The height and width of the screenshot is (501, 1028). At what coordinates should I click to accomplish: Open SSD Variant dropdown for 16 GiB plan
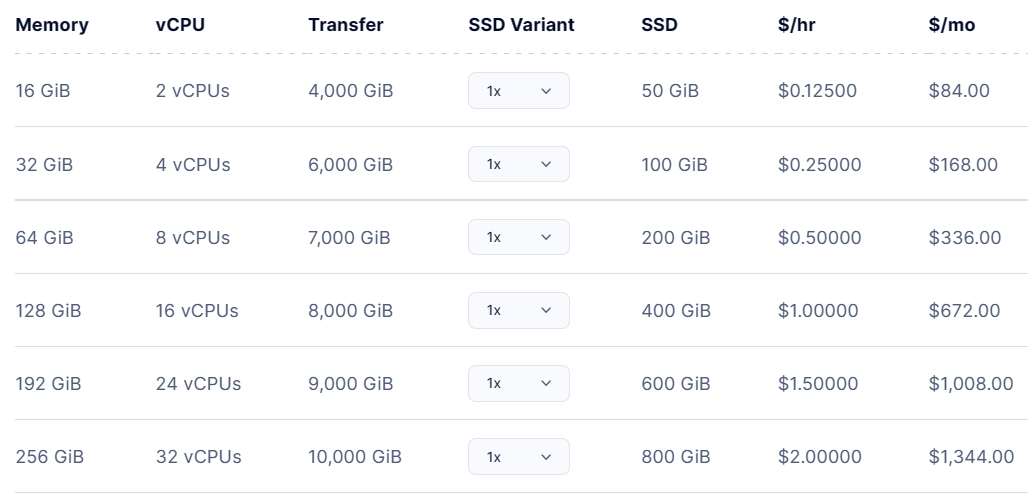[518, 91]
